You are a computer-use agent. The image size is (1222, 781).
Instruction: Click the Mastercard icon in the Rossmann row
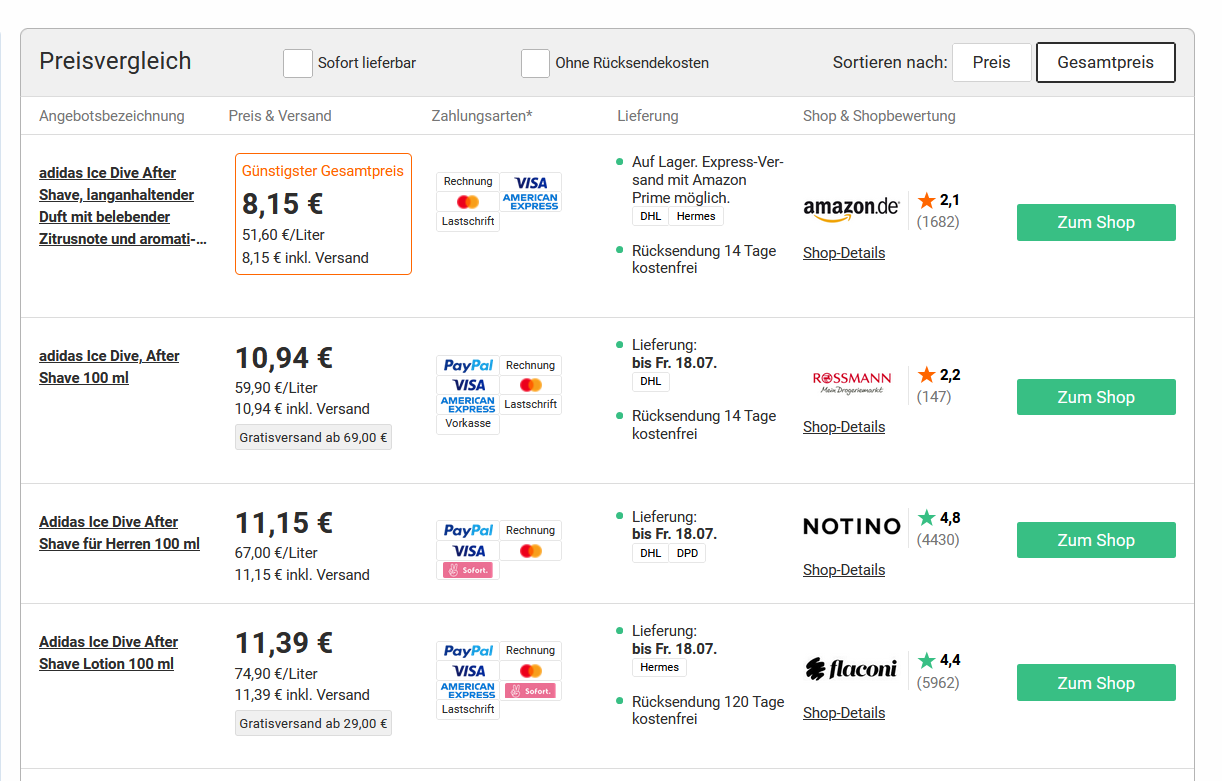[531, 385]
